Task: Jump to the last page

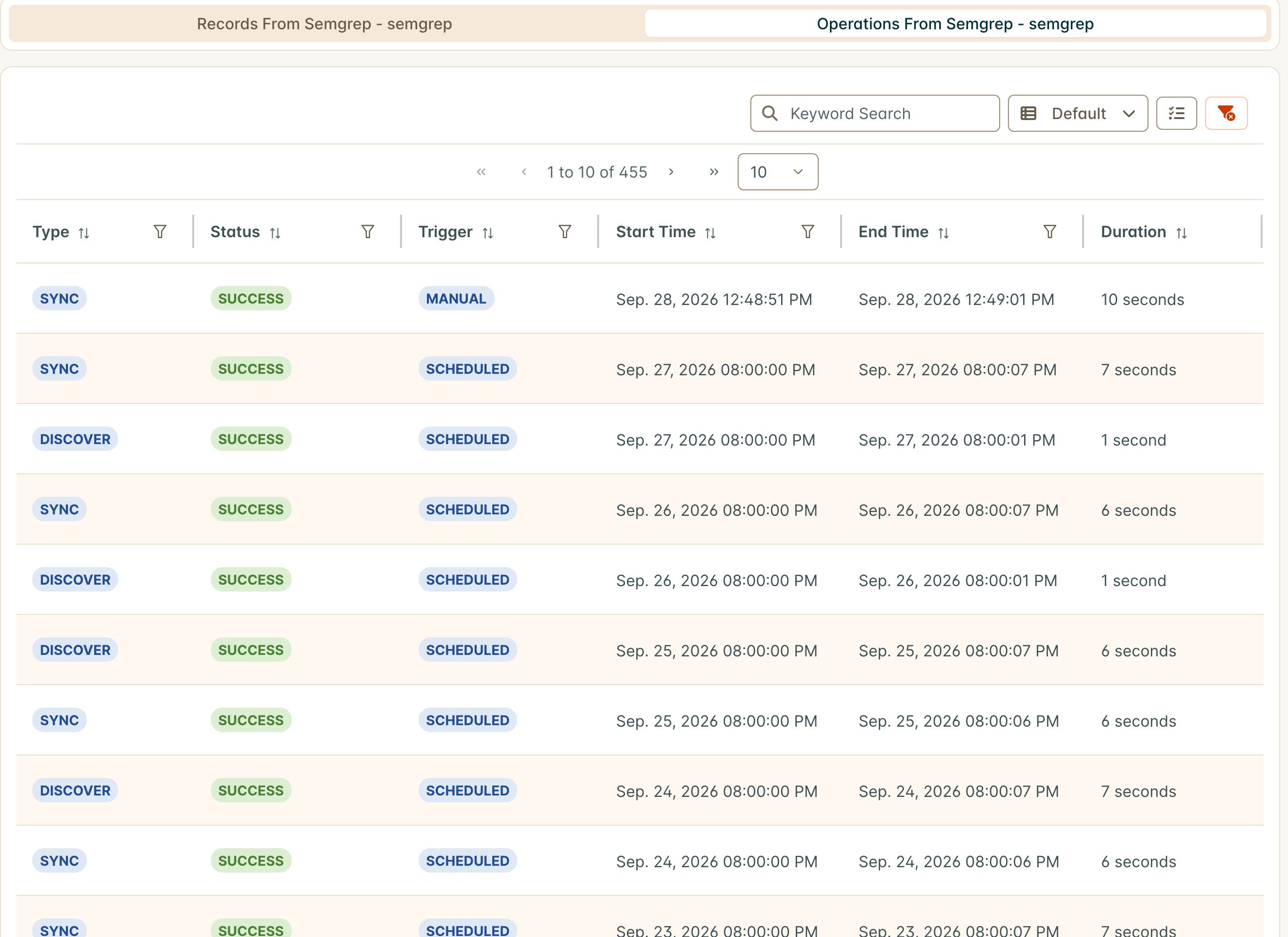Action: (714, 172)
